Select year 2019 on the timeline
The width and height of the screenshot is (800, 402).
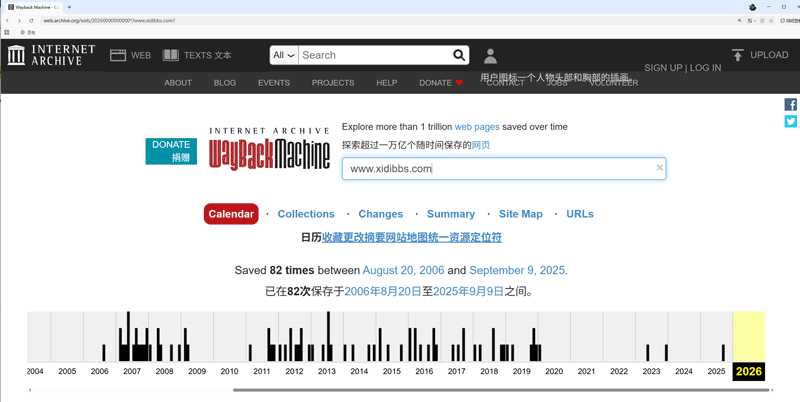point(521,371)
